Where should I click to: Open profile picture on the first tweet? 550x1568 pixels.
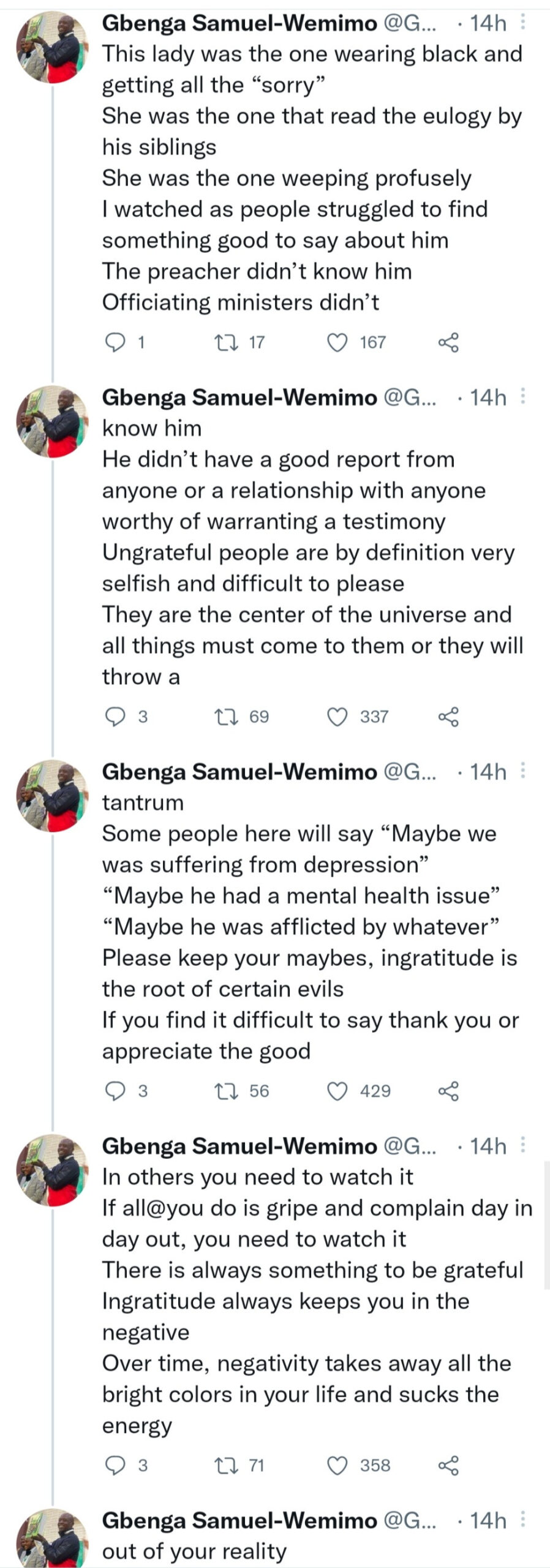(x=52, y=47)
